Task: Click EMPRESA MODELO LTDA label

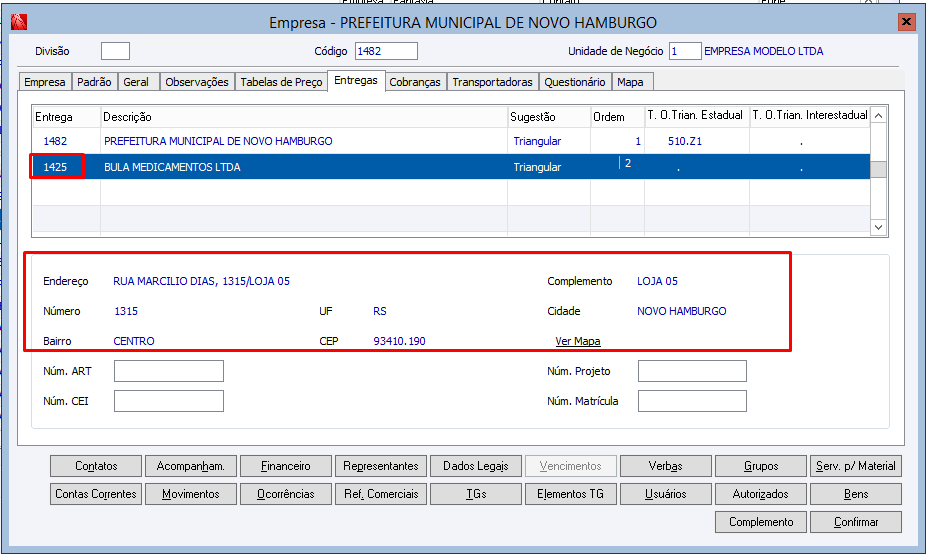Action: click(x=763, y=51)
